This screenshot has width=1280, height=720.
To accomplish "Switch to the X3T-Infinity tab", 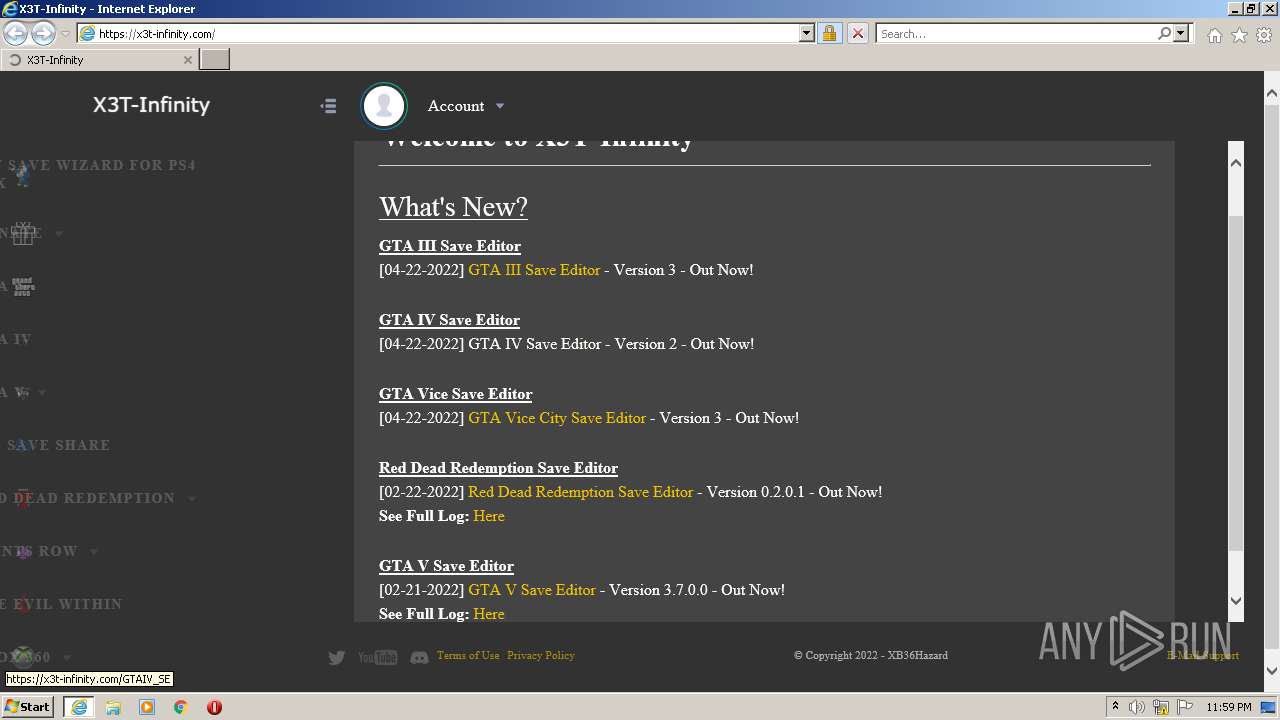I will [100, 60].
